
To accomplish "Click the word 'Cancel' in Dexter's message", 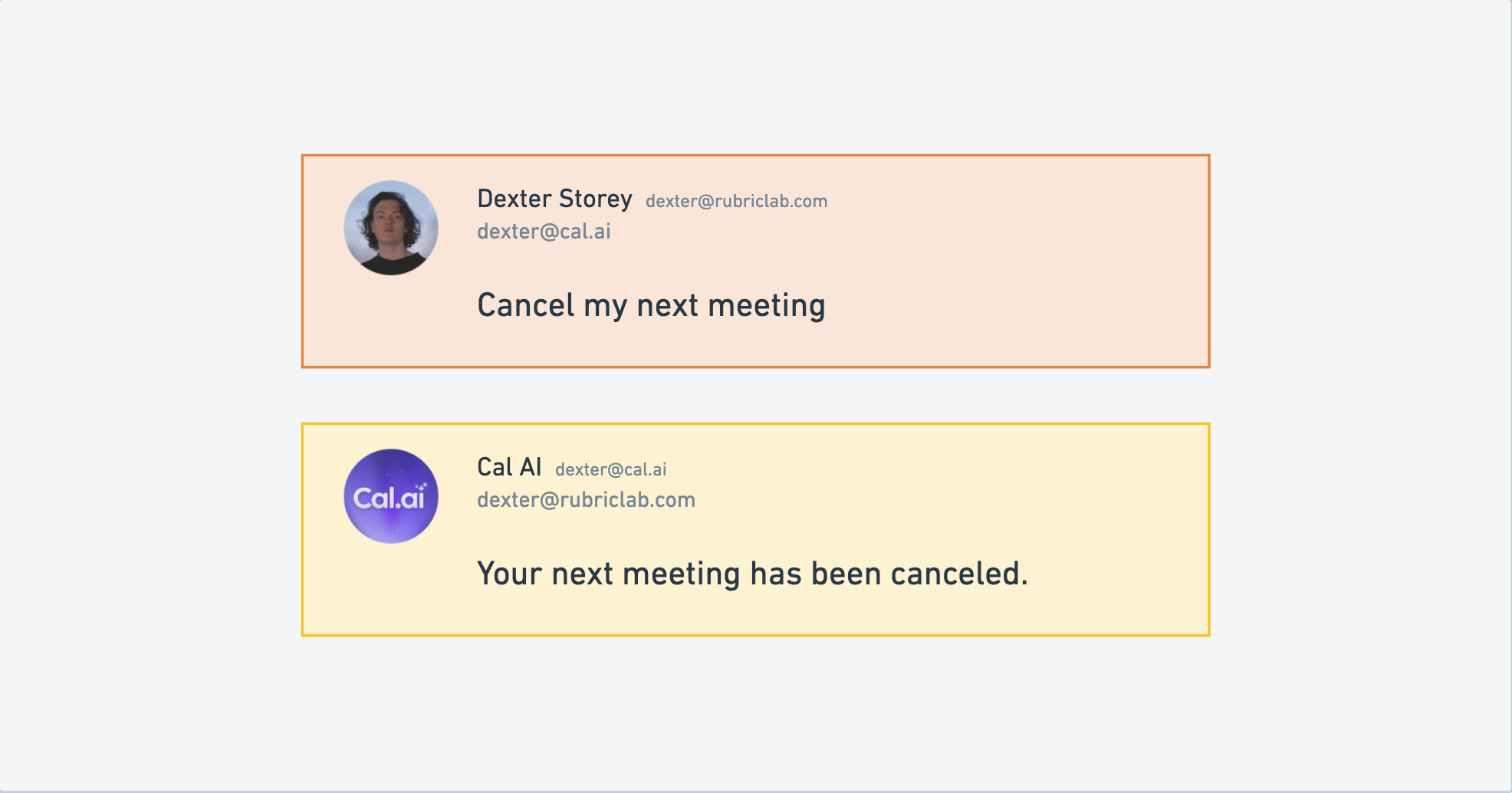I will tap(526, 305).
